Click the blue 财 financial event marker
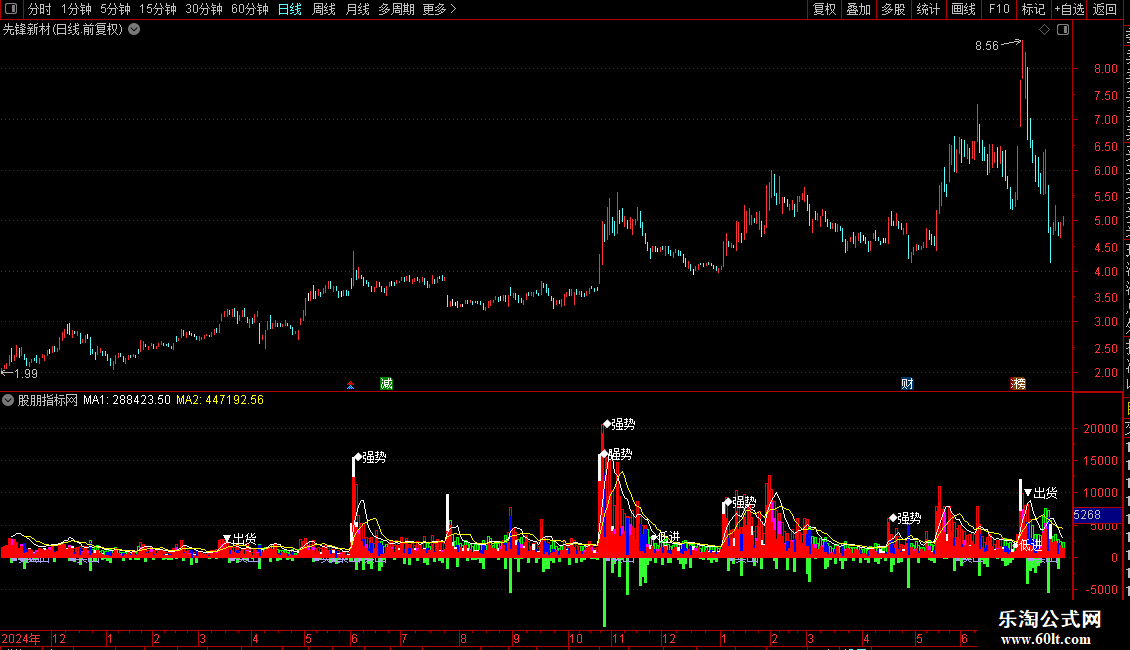Viewport: 1130px width, 650px height. pos(907,383)
